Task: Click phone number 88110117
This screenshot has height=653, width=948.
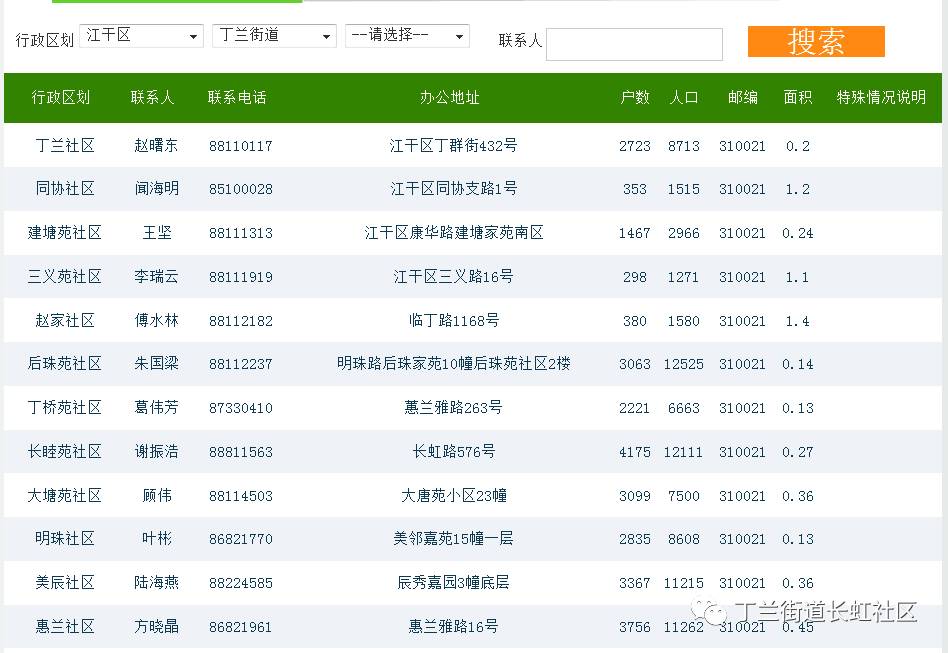Action: coord(241,146)
